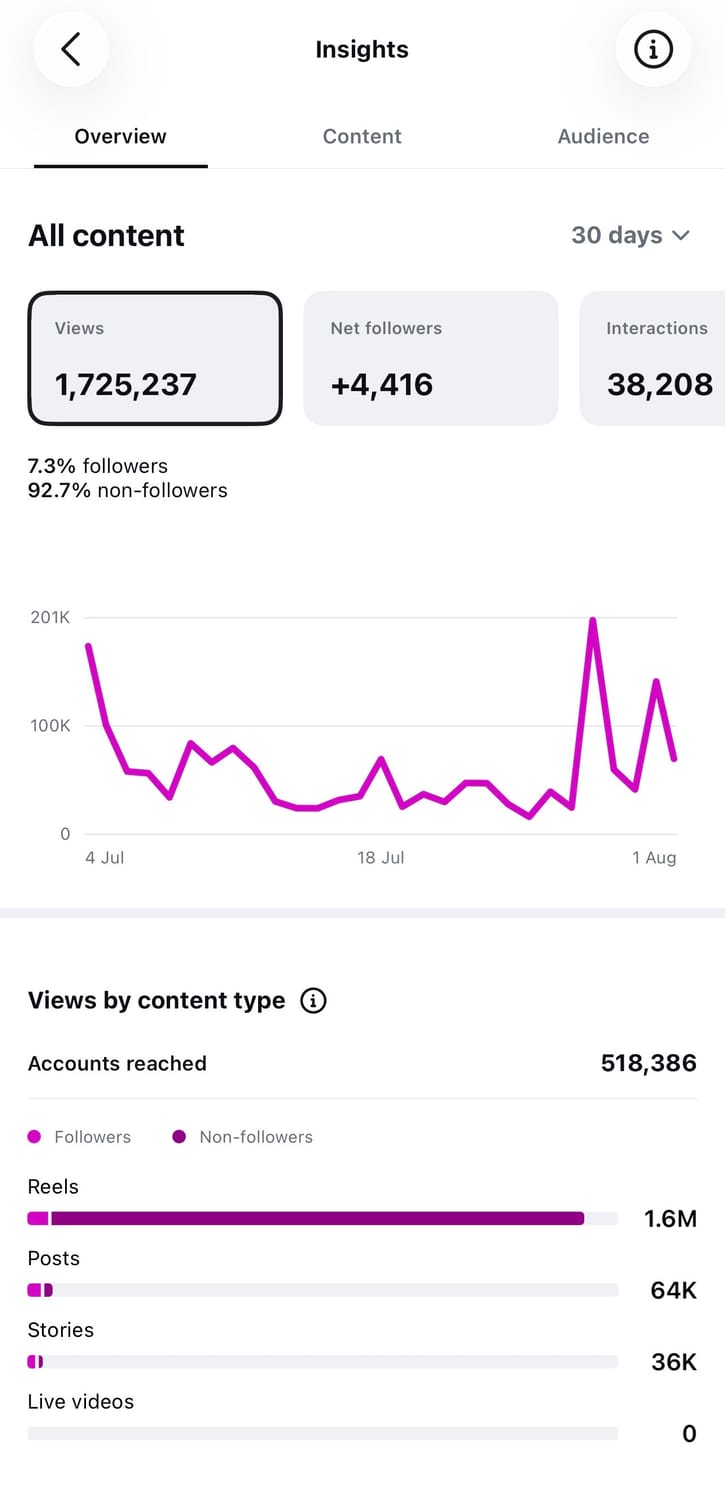Screen dimensions: 725x1500
Task: Switch to the Content tab
Action: point(362,136)
